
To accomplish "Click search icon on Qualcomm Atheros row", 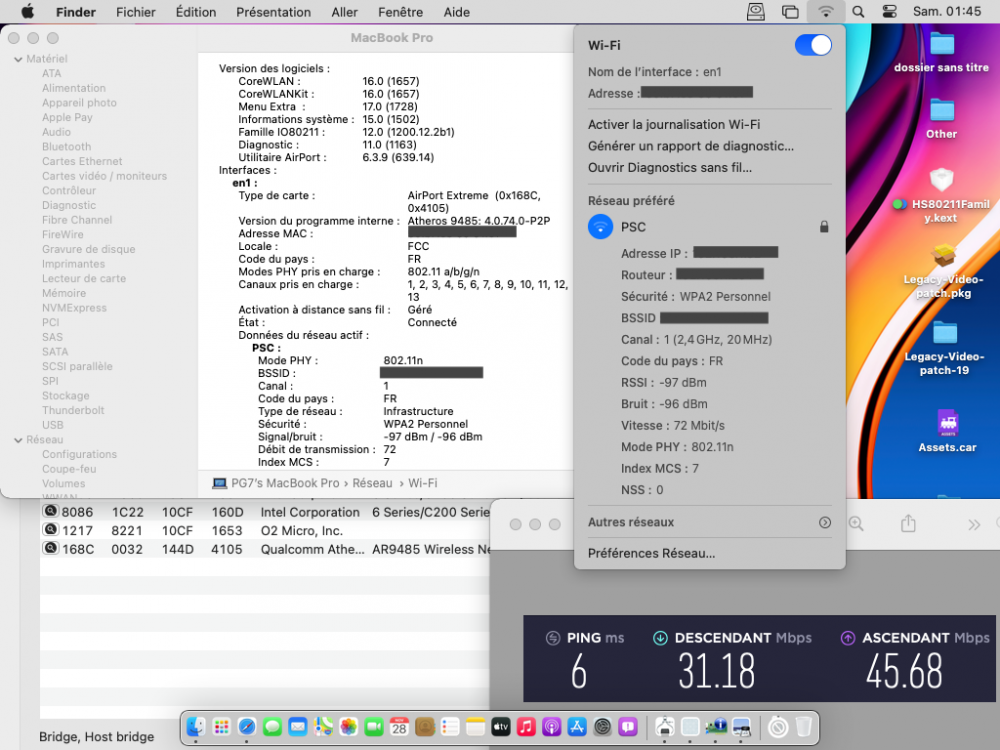I will [50, 548].
